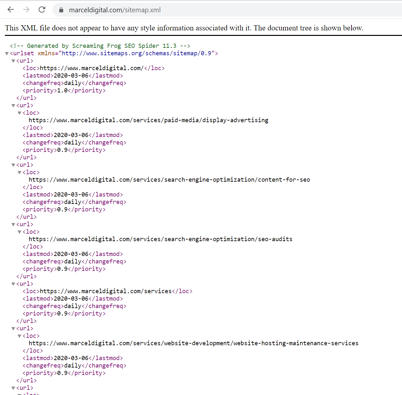The height and width of the screenshot is (395, 402).
Task: Collapse loc element of seo-audits entry
Action: tap(20, 232)
